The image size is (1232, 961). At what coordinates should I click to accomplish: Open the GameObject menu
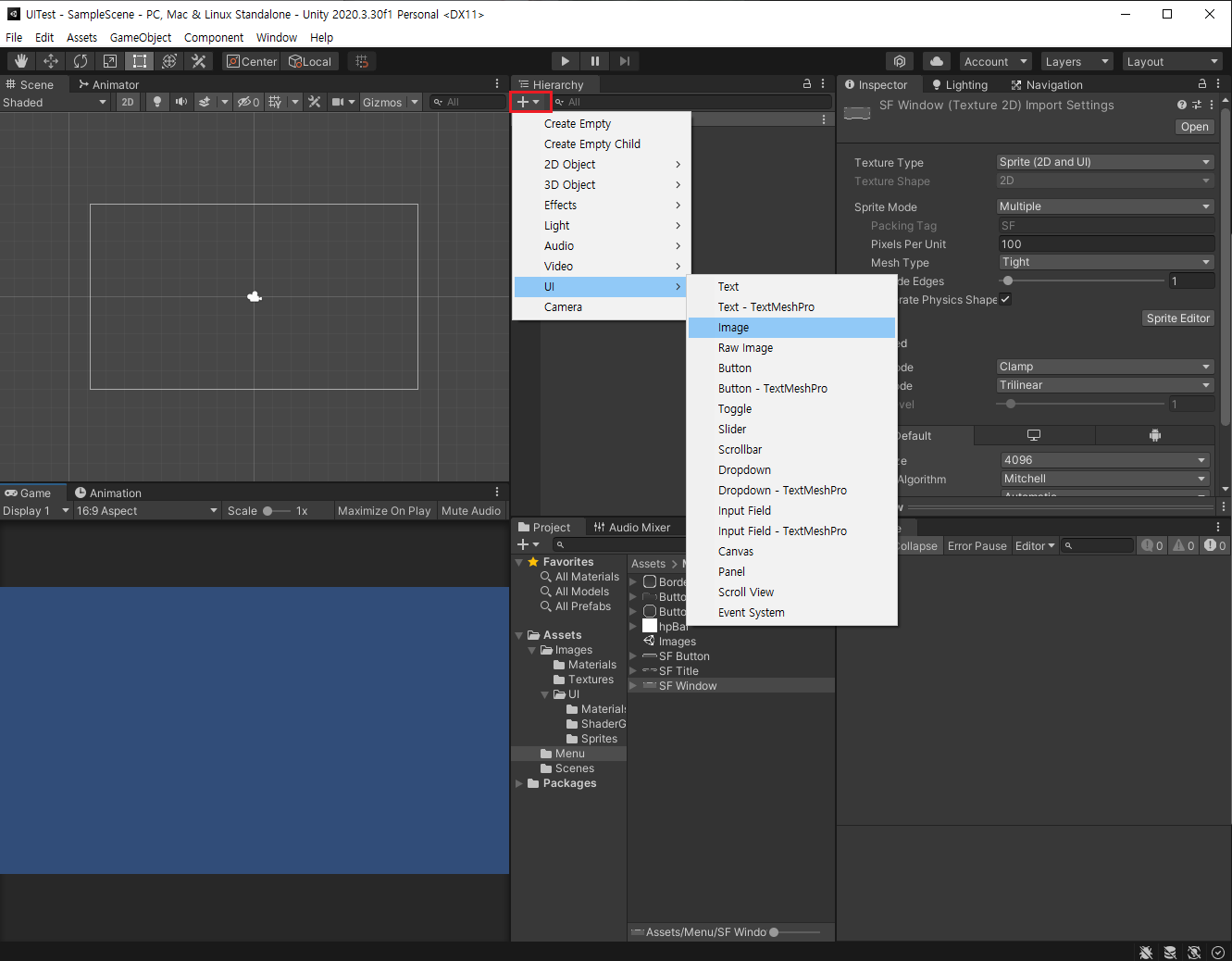tap(141, 37)
